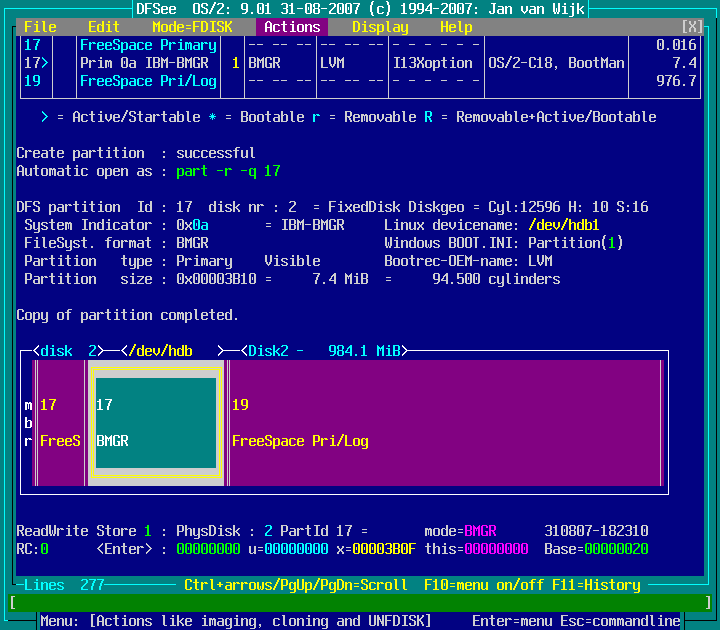
Task: Click the green command input line
Action: coord(360,603)
